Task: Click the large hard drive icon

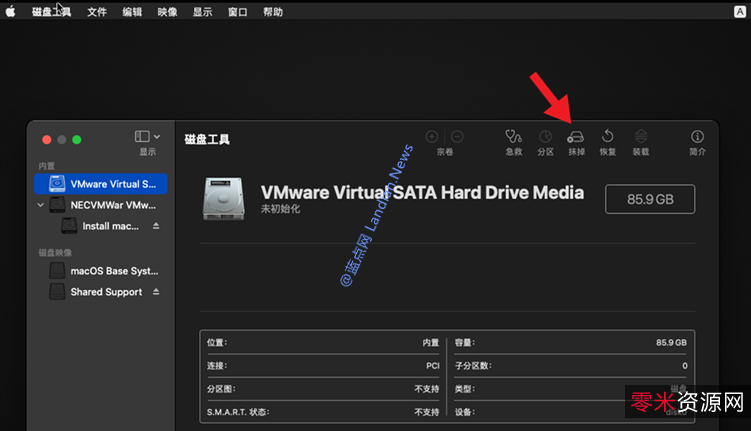Action: click(x=223, y=199)
